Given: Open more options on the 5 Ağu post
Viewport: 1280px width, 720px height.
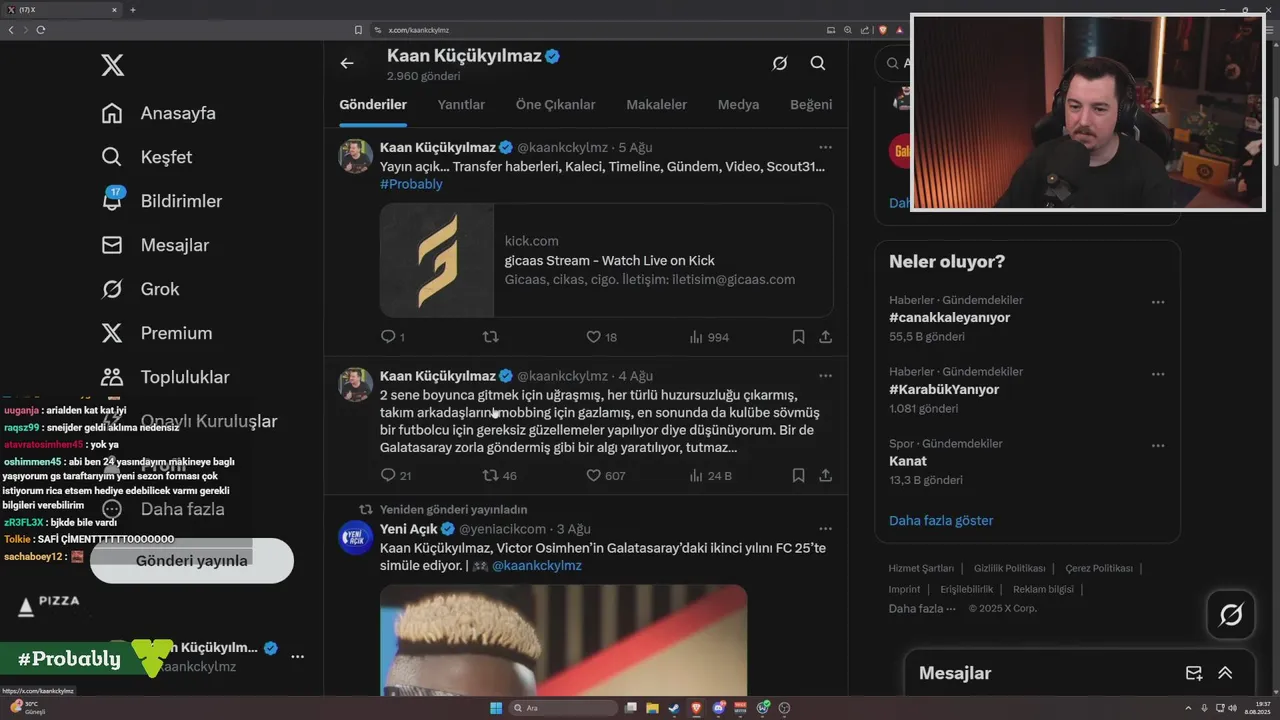Looking at the screenshot, I should pyautogui.click(x=825, y=148).
